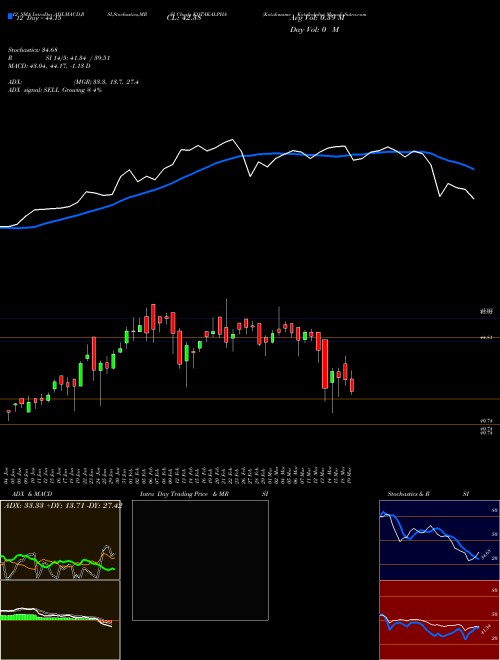Click the 'Avg Vol: 0.39 M' label
Viewport: 500px width, 660px height.
coord(317,18)
